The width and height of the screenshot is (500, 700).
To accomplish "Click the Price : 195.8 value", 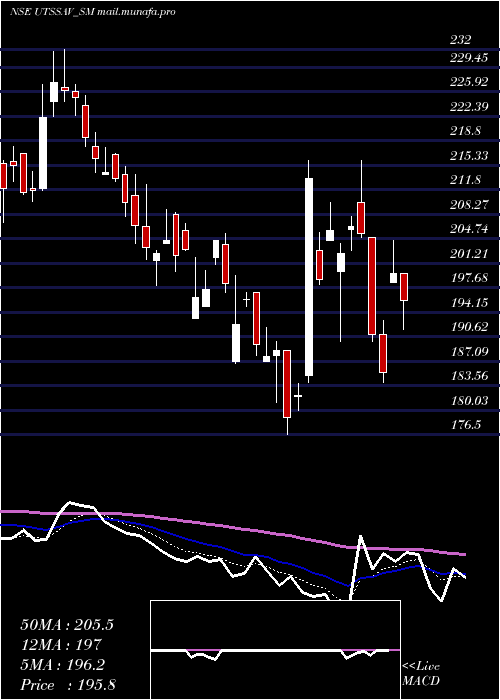I will point(68,685).
